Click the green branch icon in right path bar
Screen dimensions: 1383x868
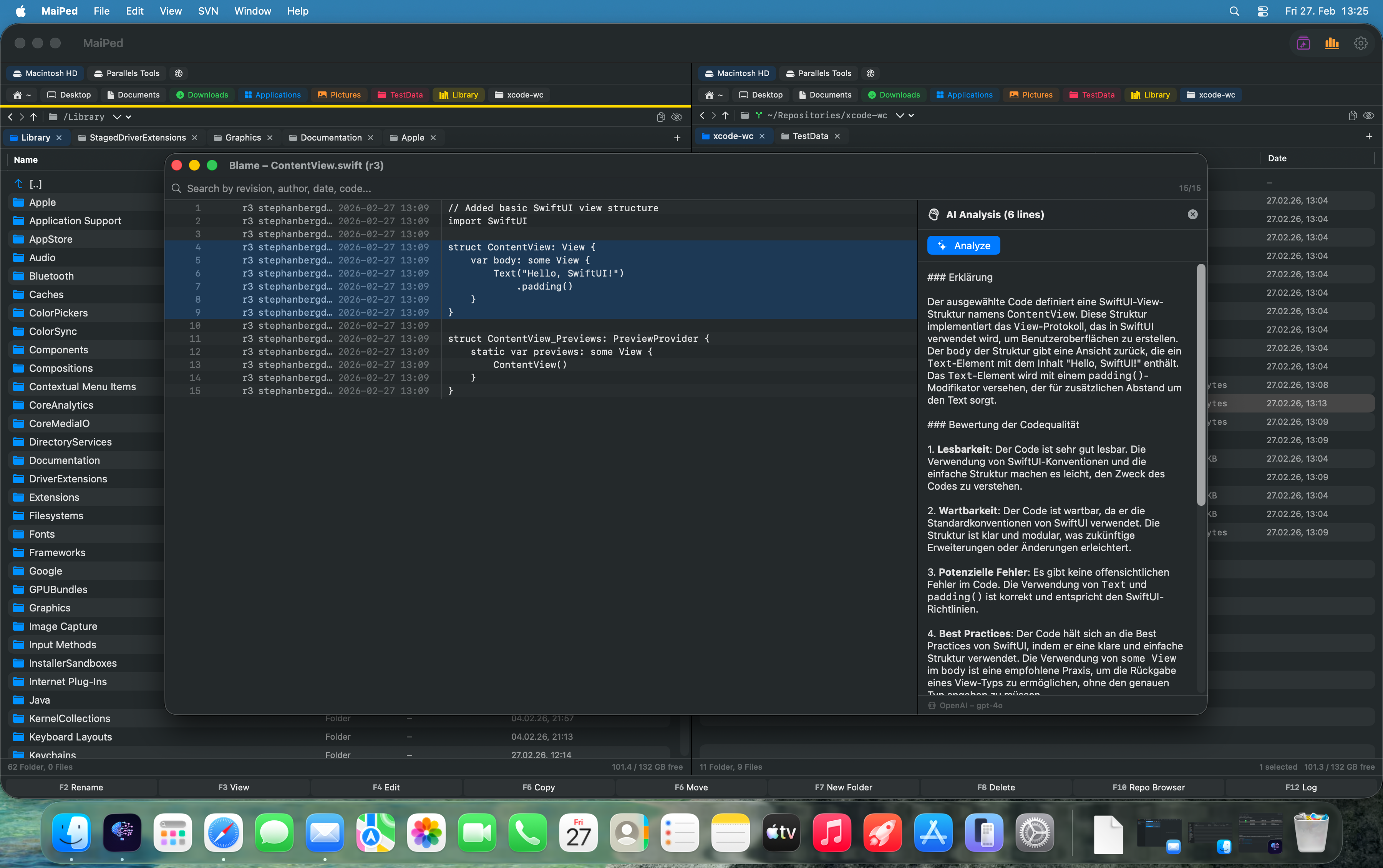[x=759, y=115]
